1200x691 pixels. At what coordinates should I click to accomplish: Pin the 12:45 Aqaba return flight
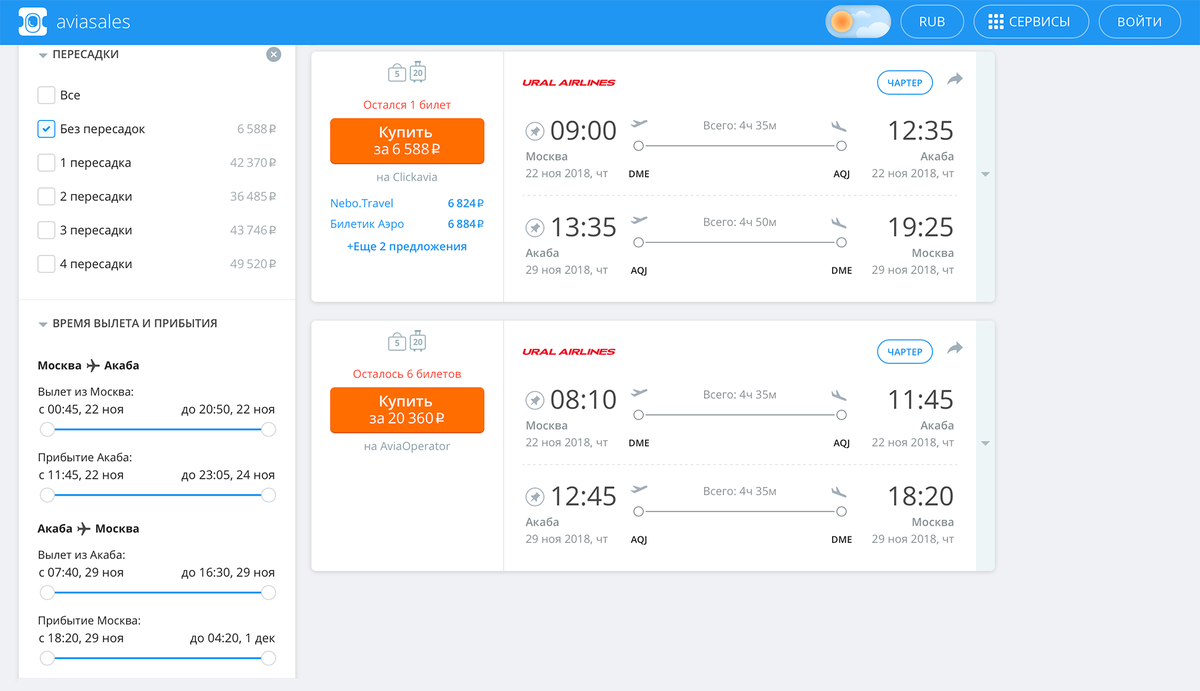tap(535, 497)
